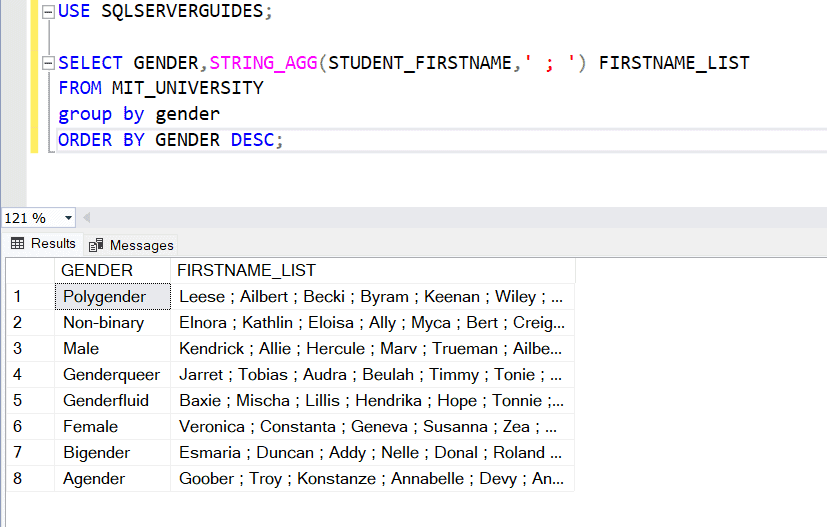Image resolution: width=827 pixels, height=527 pixels.
Task: Select the Non-binary cell
Action: [112, 322]
